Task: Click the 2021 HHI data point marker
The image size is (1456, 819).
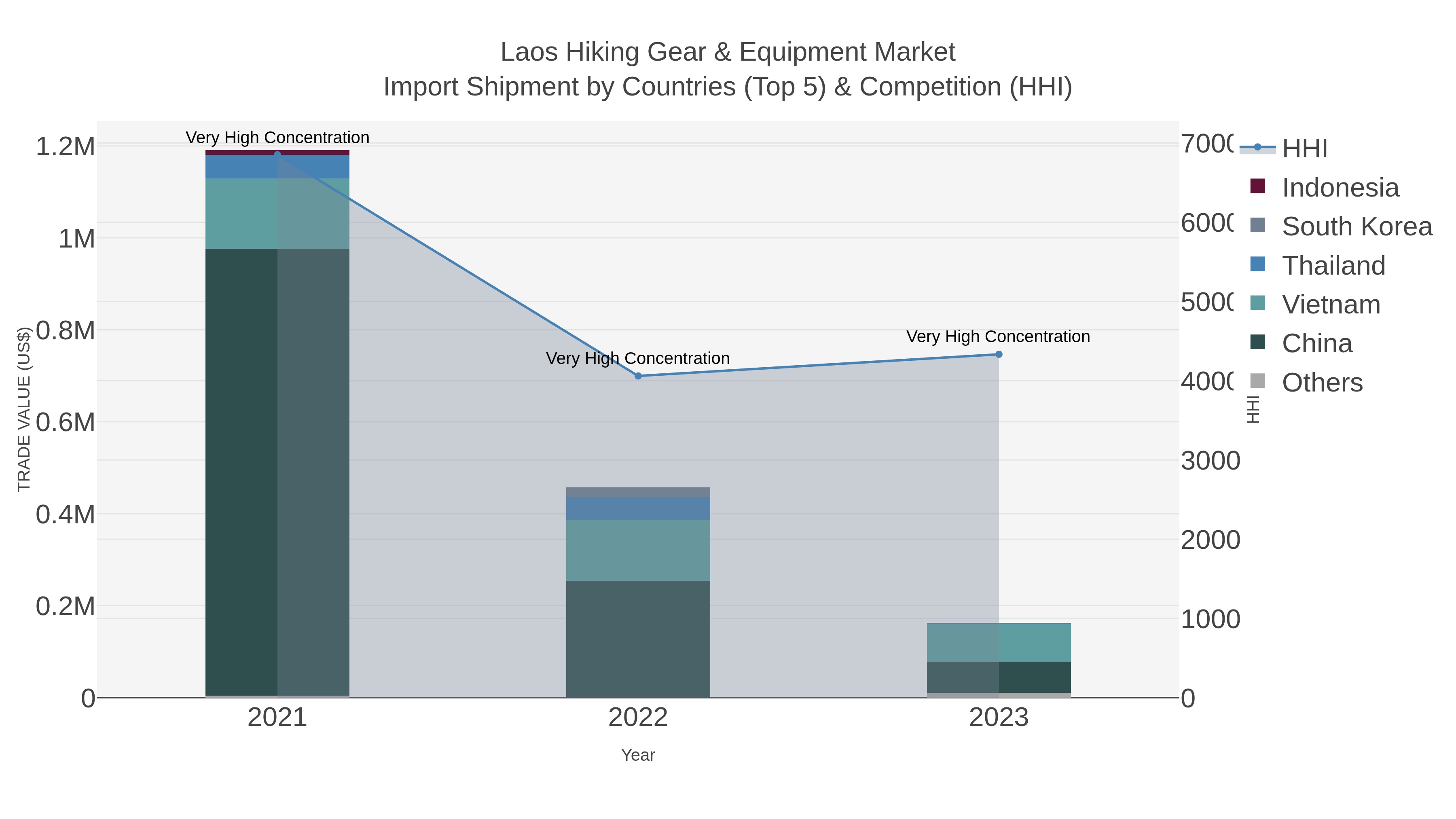Action: [x=277, y=154]
